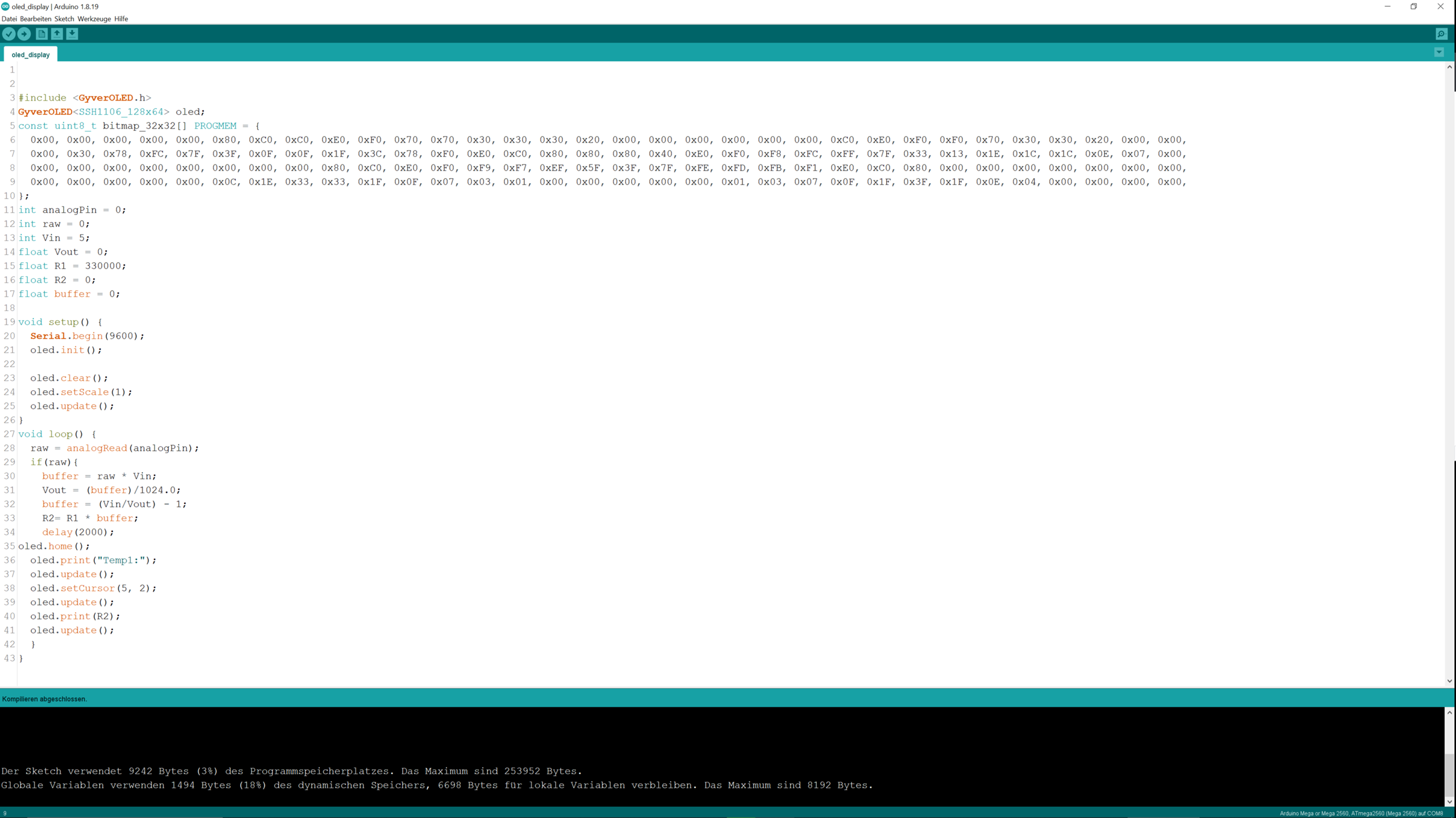The height and width of the screenshot is (818, 1456).
Task: Open the Datei menu
Action: 9,19
